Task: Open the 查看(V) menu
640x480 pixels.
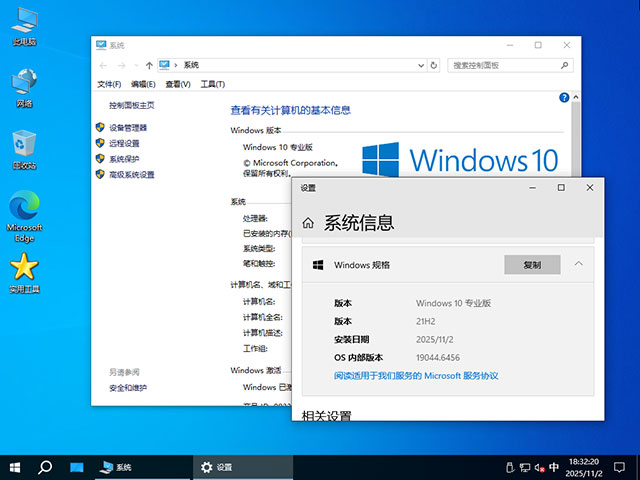Action: click(178, 84)
